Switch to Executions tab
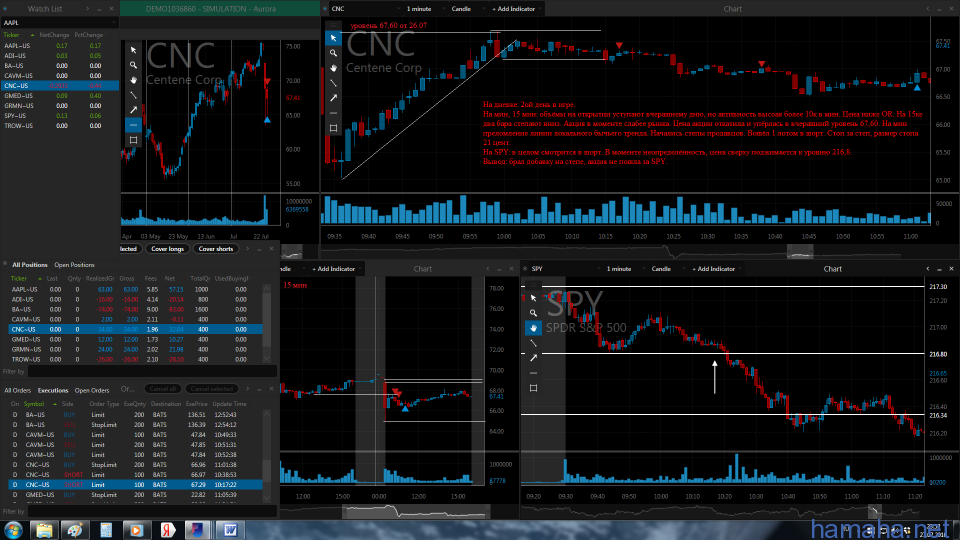This screenshot has height=540, width=960. coord(53,391)
